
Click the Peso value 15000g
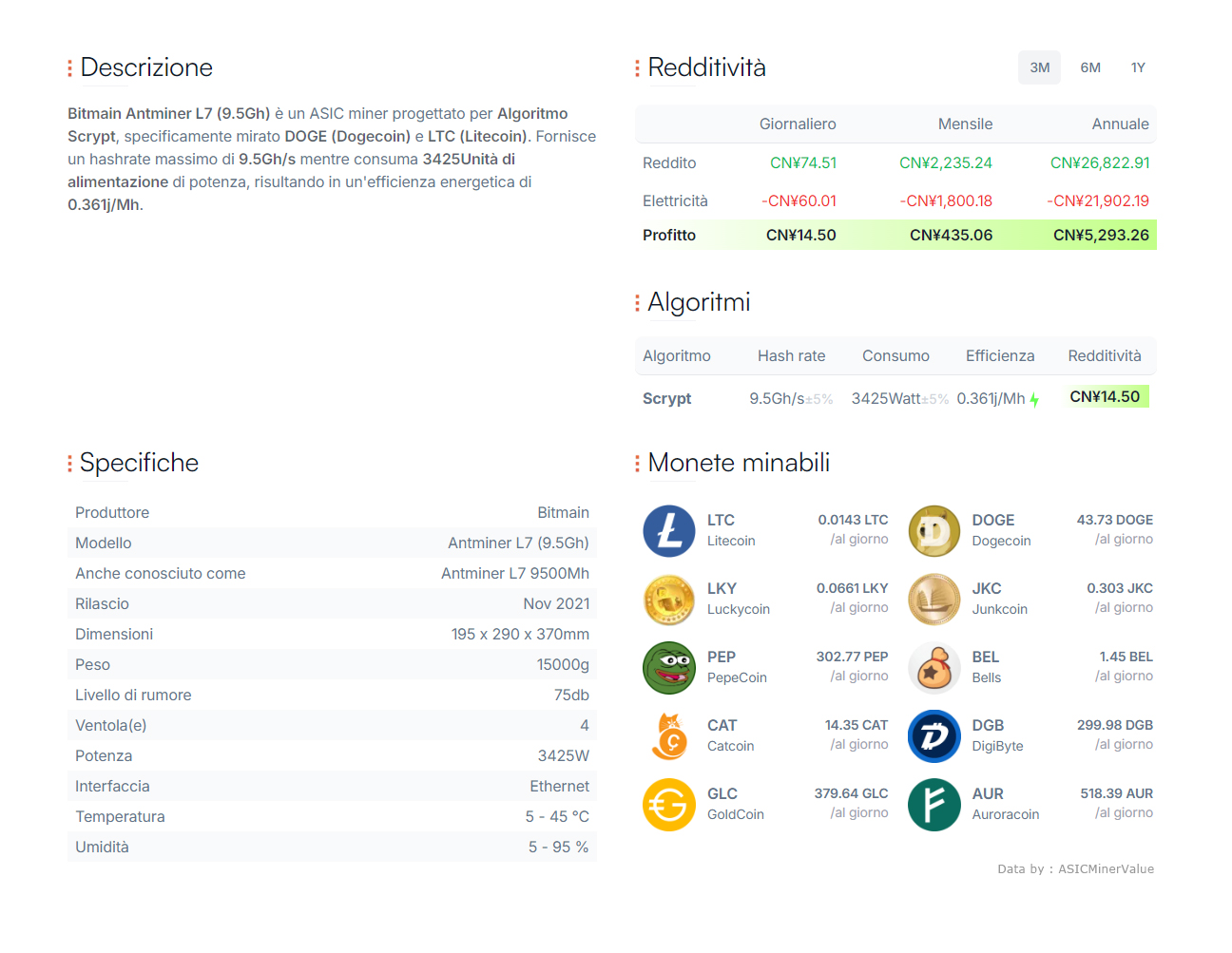(x=563, y=664)
